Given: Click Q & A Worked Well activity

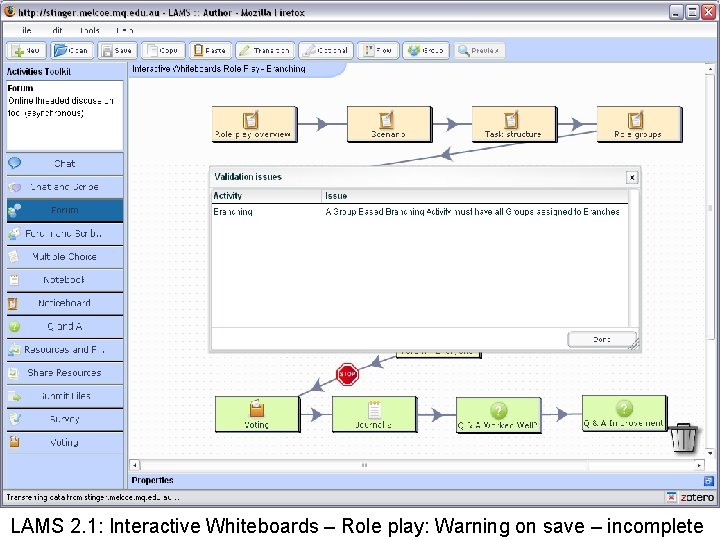Looking at the screenshot, I should point(499,415).
